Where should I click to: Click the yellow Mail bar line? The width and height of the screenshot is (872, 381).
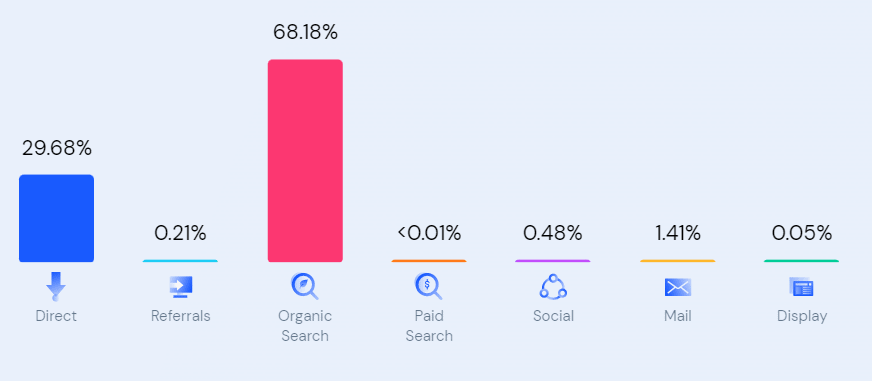point(677,261)
